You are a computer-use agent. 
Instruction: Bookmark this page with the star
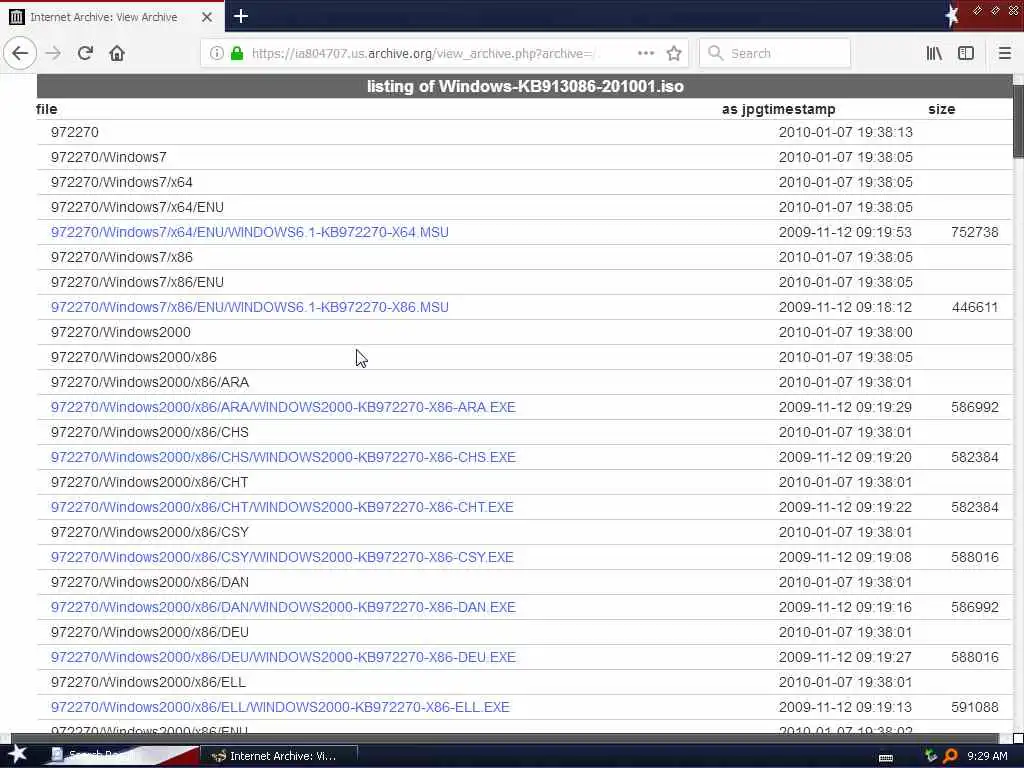click(674, 53)
